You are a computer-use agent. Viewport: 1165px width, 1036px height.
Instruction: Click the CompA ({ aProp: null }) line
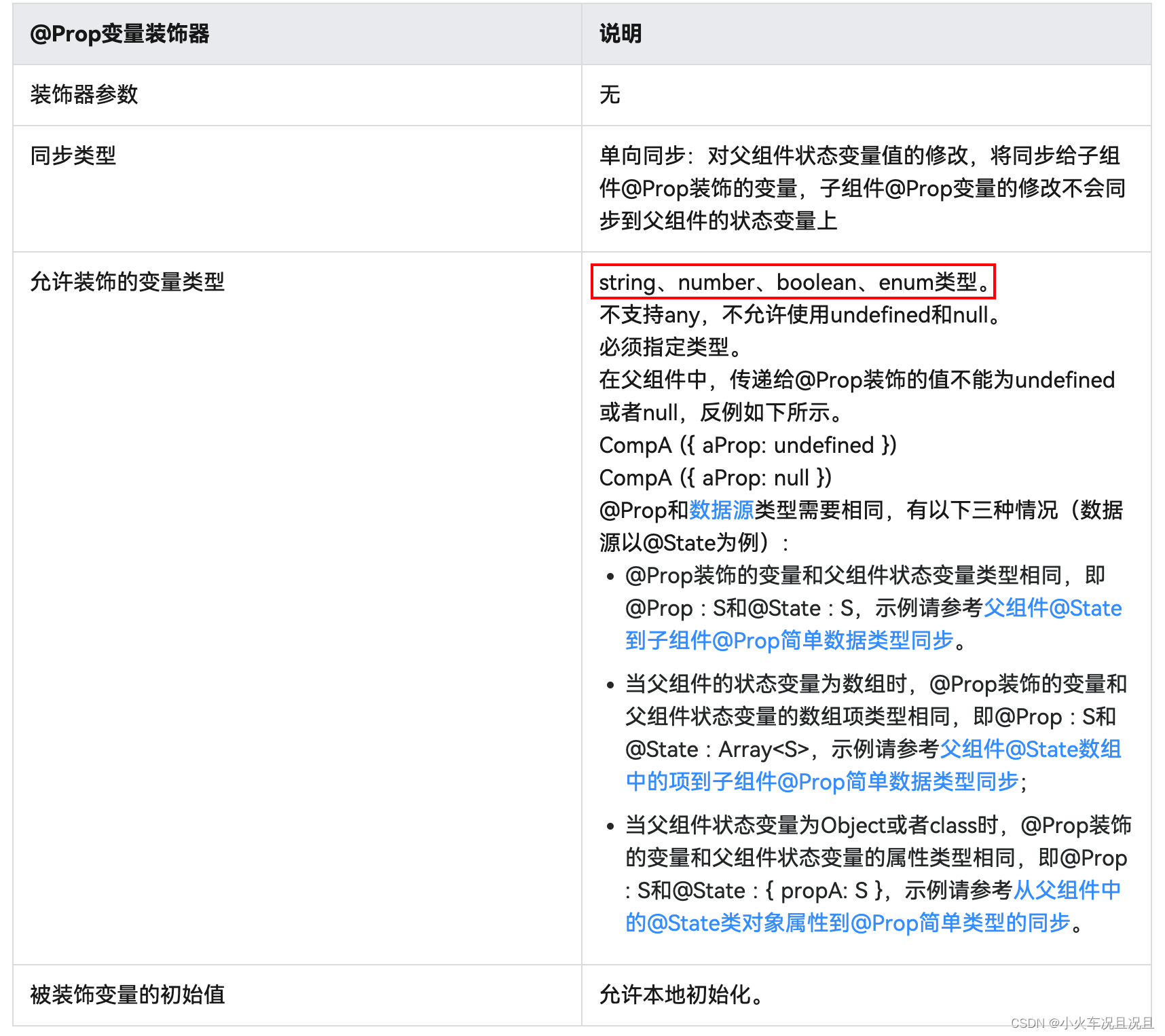[x=716, y=478]
